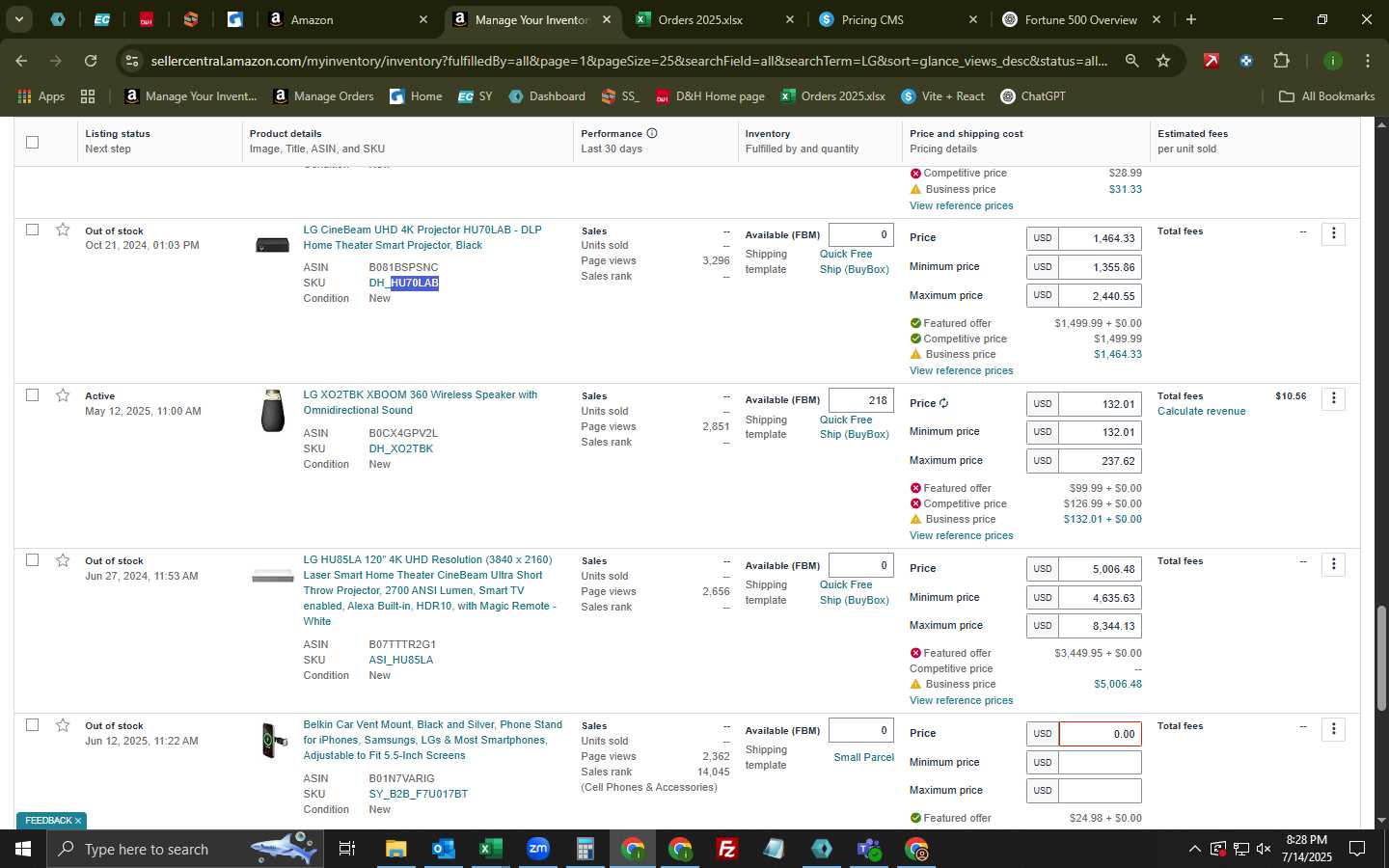The height and width of the screenshot is (868, 1389).
Task: Open Quick Free Ship (BuyBox) template for HU70LAB
Action: tap(854, 261)
